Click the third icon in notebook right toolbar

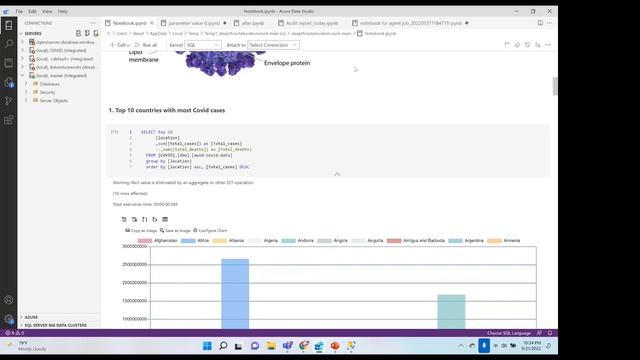pos(527,45)
